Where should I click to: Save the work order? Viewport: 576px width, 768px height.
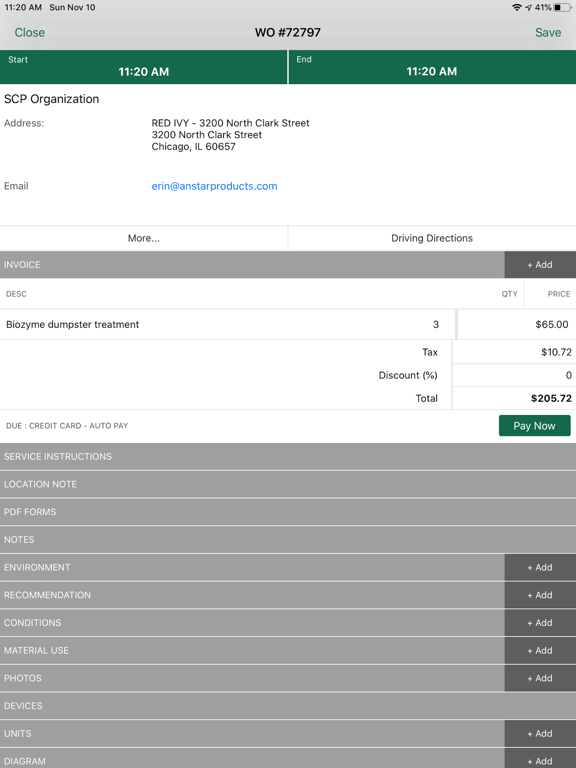tap(548, 32)
